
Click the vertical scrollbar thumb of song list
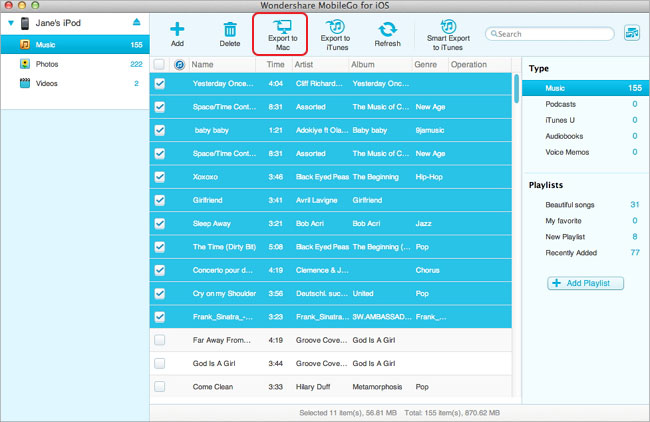click(x=516, y=88)
